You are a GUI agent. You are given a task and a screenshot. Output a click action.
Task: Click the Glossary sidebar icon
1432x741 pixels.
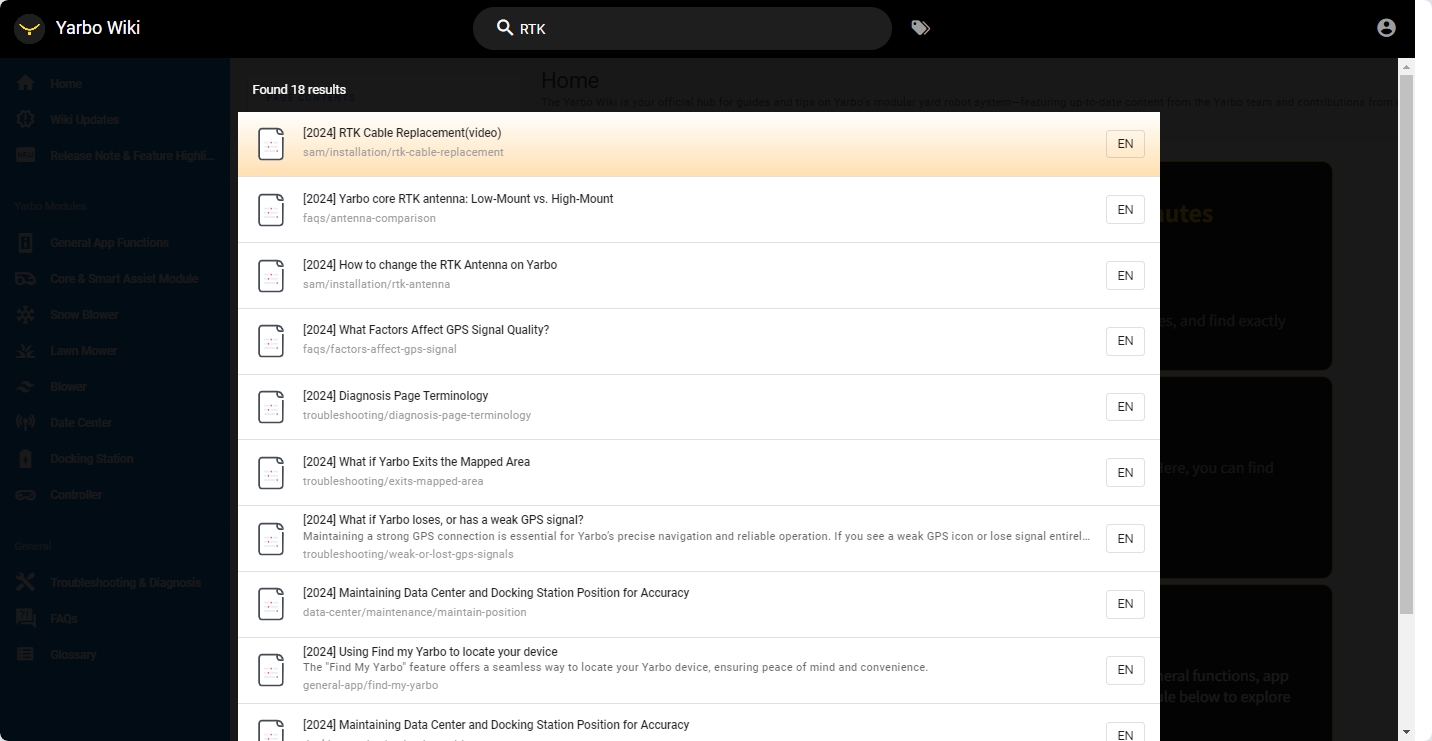click(x=26, y=655)
